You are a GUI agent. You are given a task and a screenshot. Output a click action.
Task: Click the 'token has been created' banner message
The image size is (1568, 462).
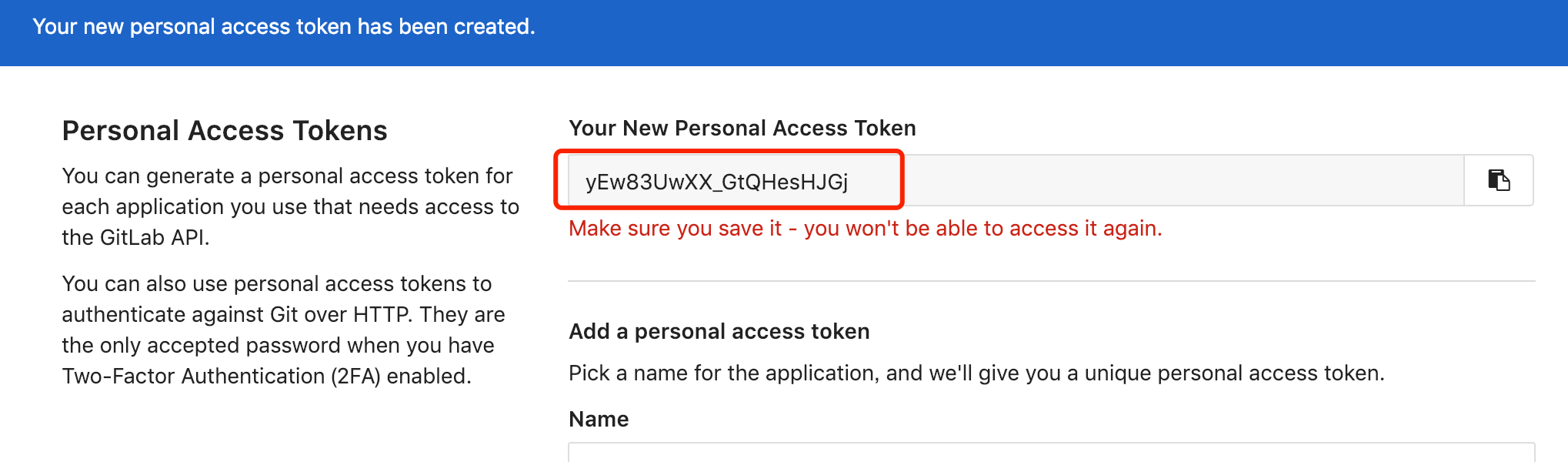283,27
